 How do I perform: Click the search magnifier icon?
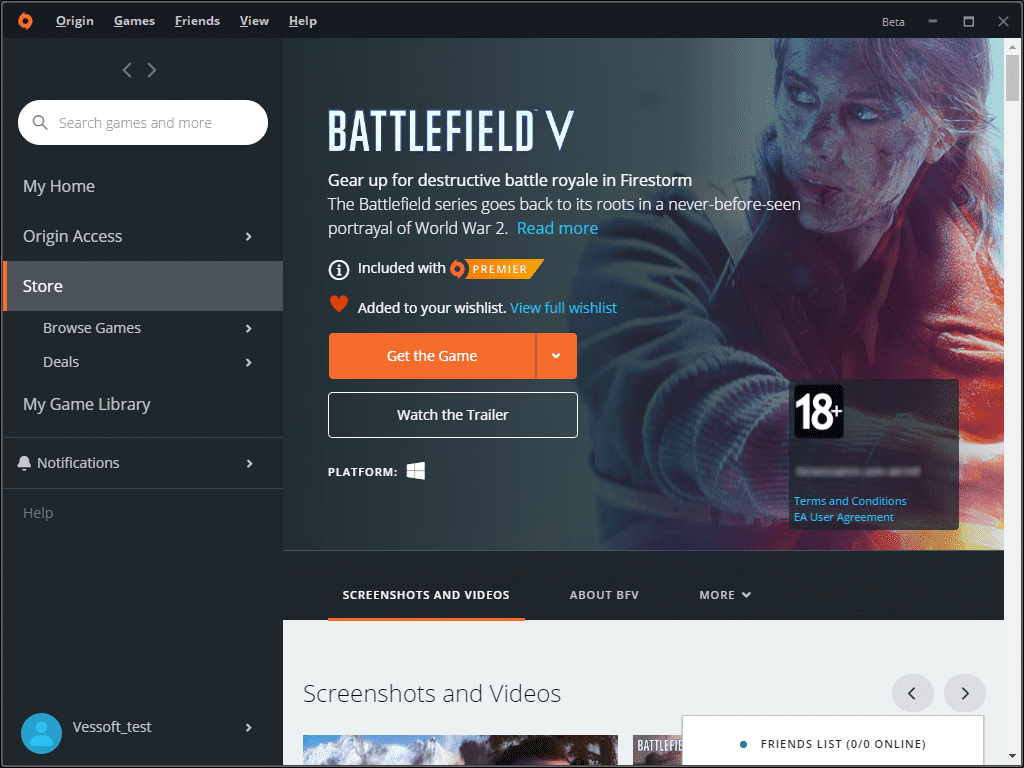(40, 123)
